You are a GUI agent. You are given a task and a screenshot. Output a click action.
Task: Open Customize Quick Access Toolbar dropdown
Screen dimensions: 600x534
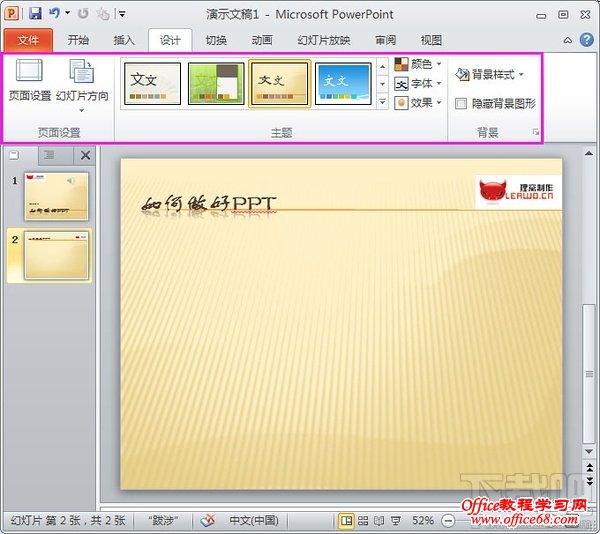[122, 14]
